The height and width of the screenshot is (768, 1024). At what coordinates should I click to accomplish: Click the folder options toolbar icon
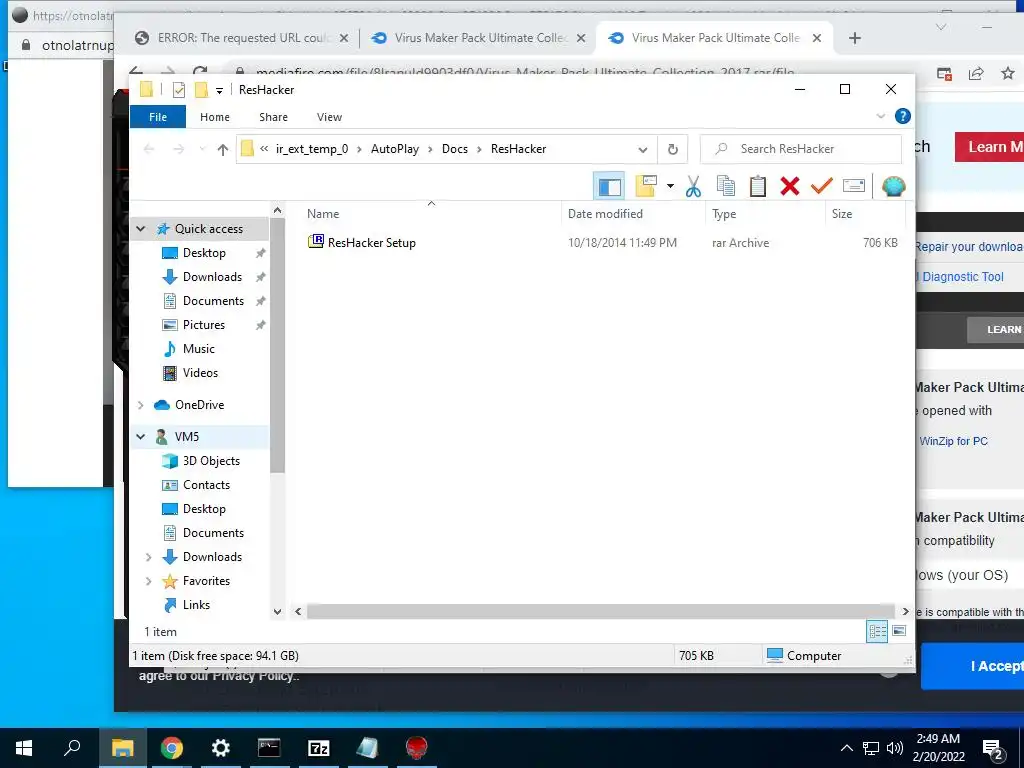pos(646,186)
